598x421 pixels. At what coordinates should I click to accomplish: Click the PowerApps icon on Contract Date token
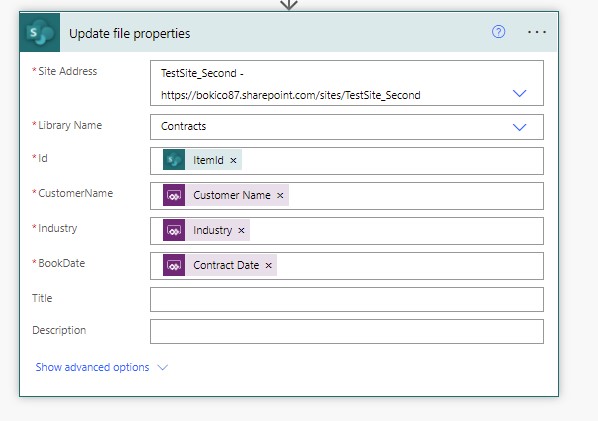174,265
